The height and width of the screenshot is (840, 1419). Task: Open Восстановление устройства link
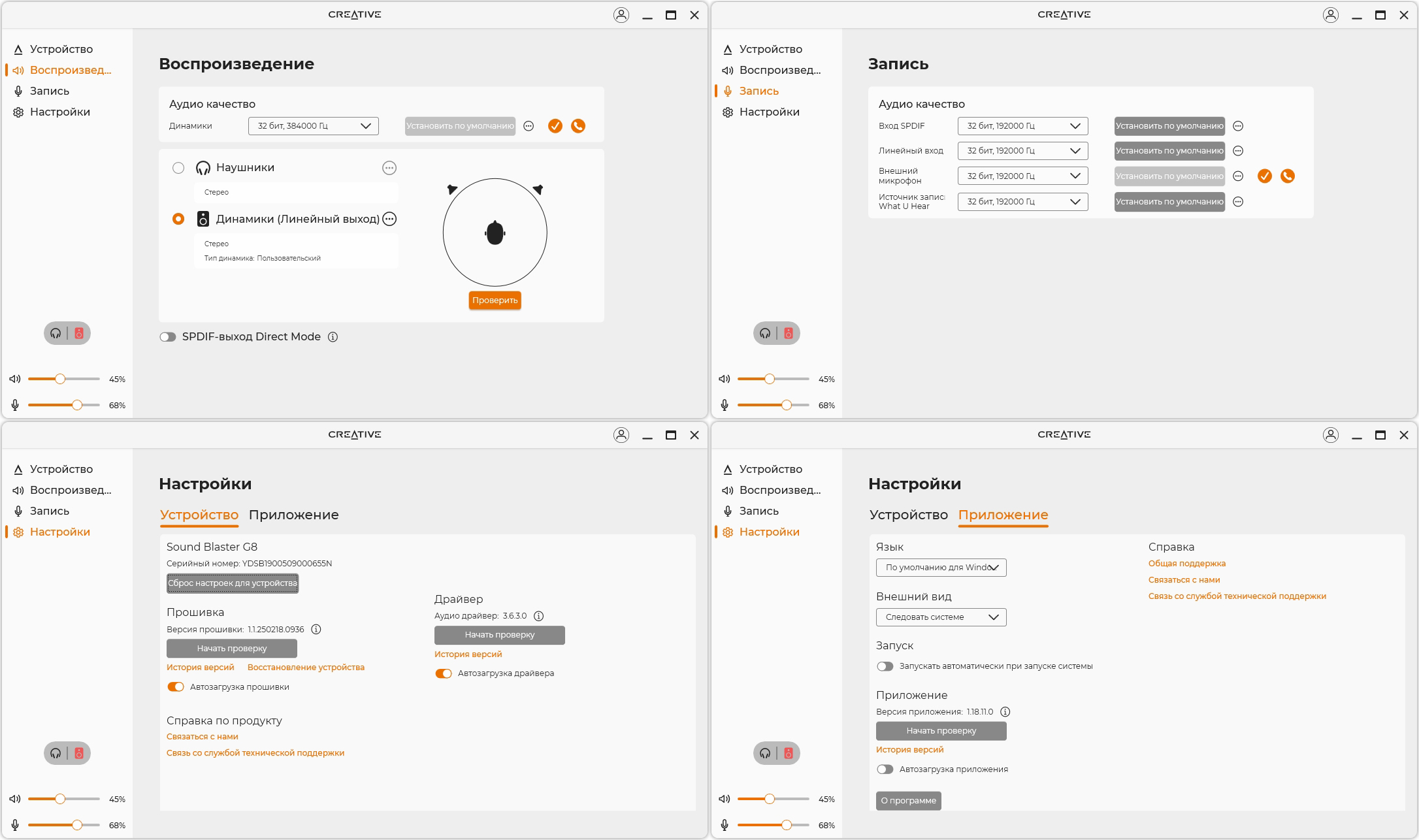(306, 668)
